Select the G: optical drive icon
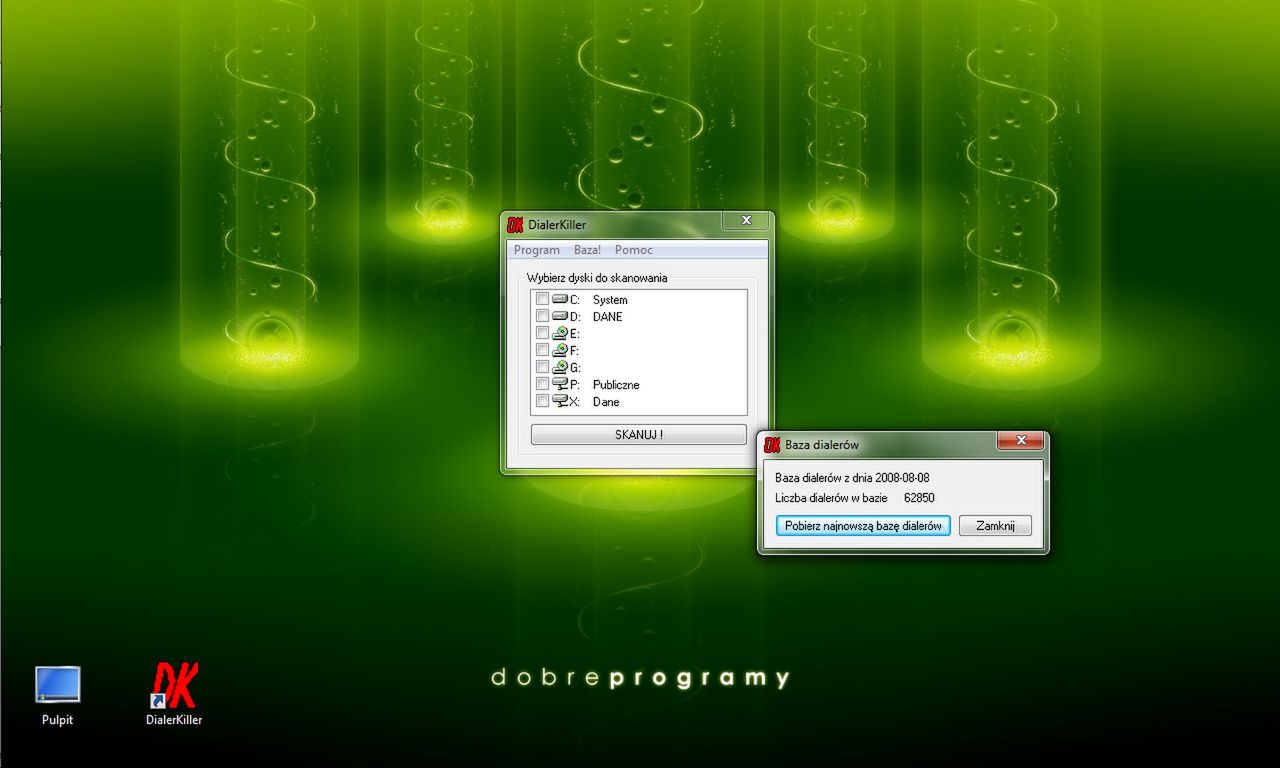The image size is (1280, 768). pos(560,367)
